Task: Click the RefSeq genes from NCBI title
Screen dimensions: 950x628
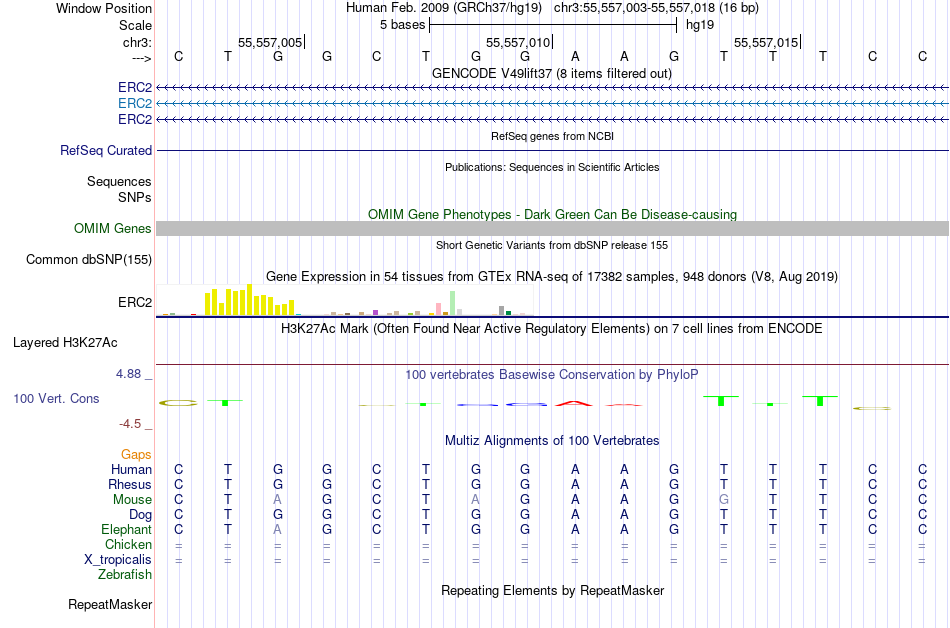Action: coord(552,136)
